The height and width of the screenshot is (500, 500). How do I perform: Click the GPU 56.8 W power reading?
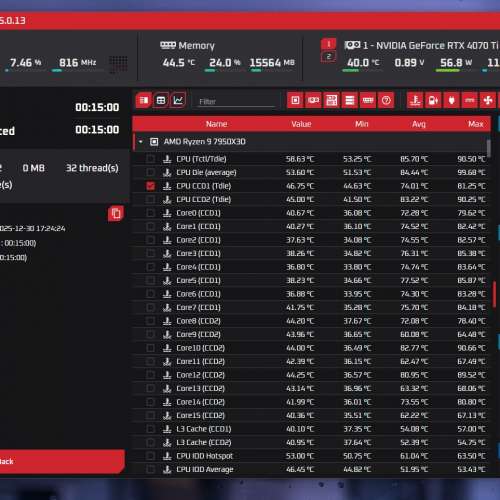(x=456, y=63)
